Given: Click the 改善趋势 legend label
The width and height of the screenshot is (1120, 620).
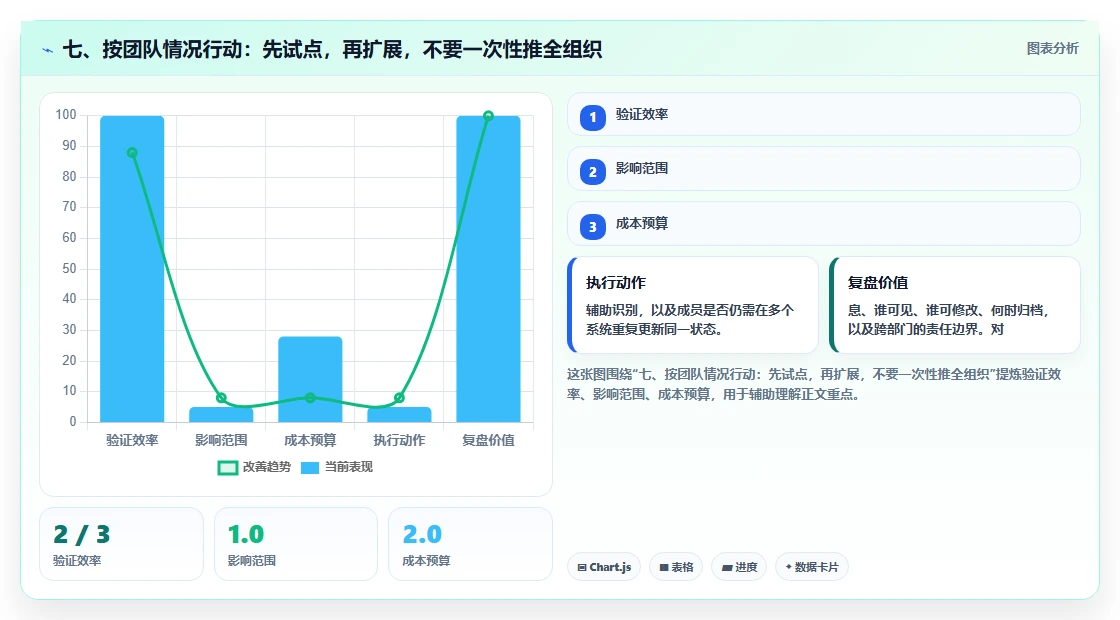Looking at the screenshot, I should click(266, 467).
